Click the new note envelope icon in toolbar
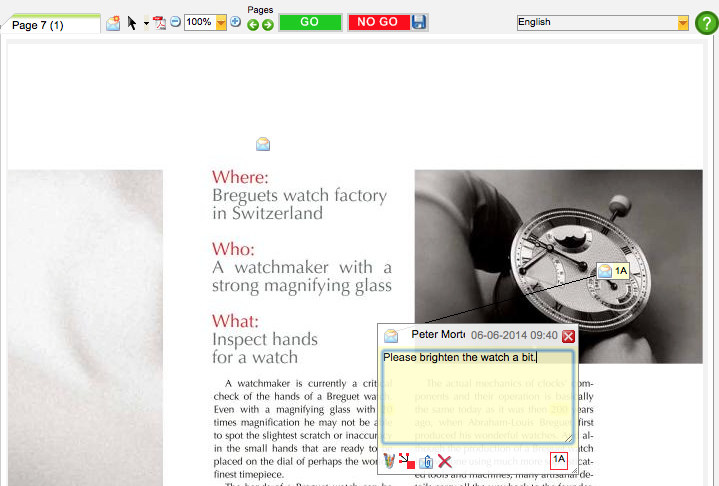 tap(113, 23)
